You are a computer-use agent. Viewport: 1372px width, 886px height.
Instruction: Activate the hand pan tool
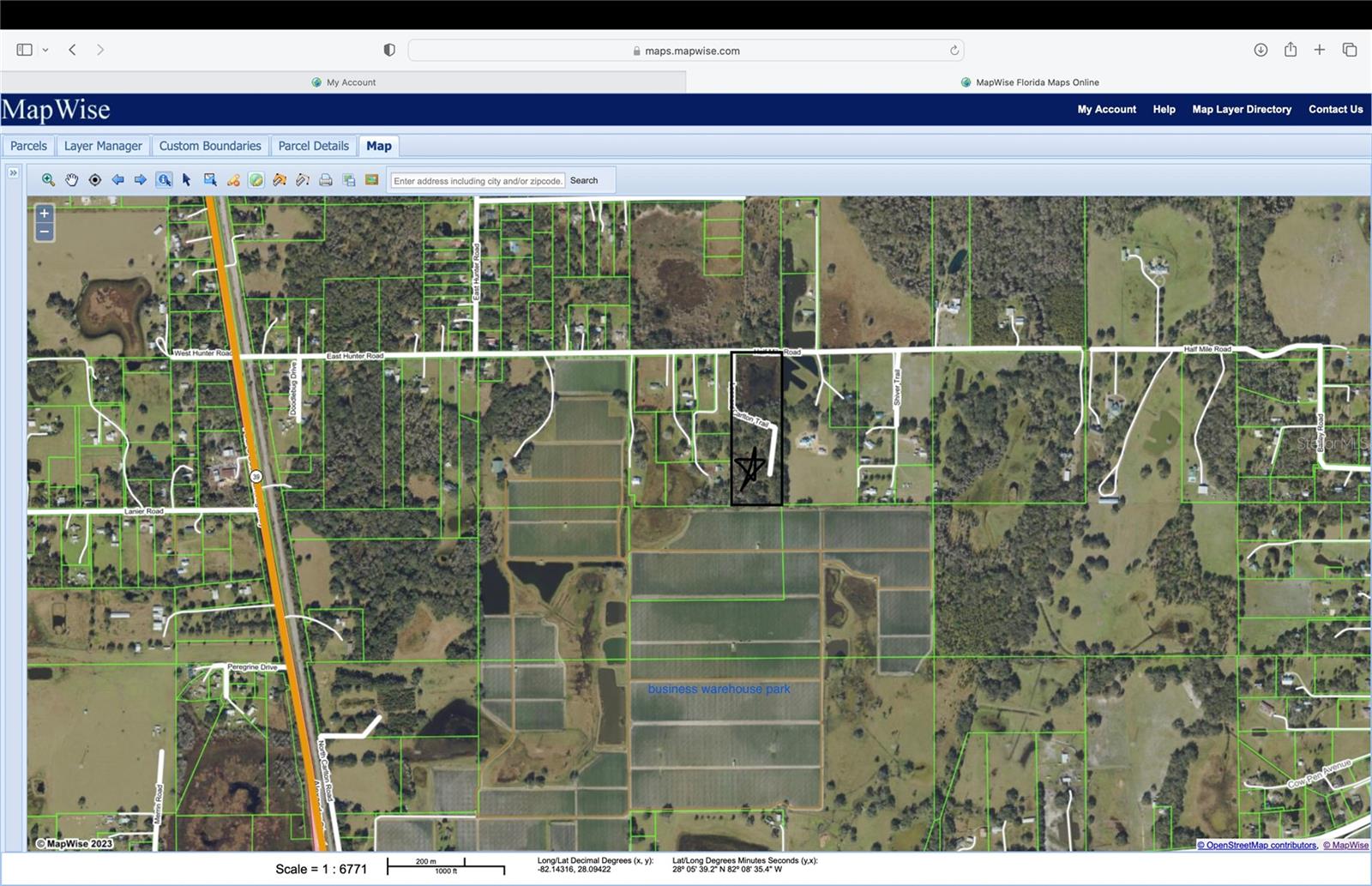tap(72, 180)
